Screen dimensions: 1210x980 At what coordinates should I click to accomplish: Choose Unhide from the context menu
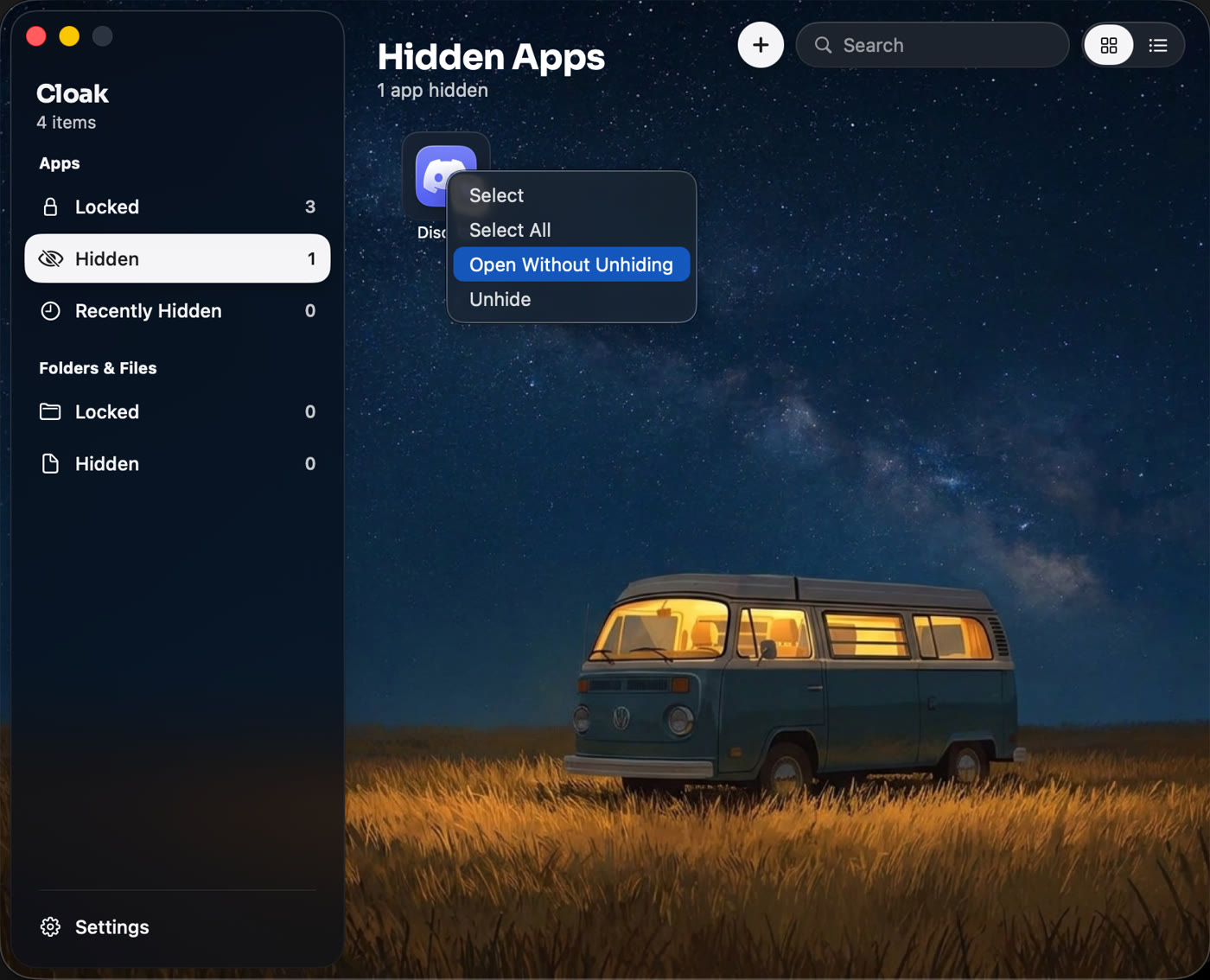pos(571,299)
